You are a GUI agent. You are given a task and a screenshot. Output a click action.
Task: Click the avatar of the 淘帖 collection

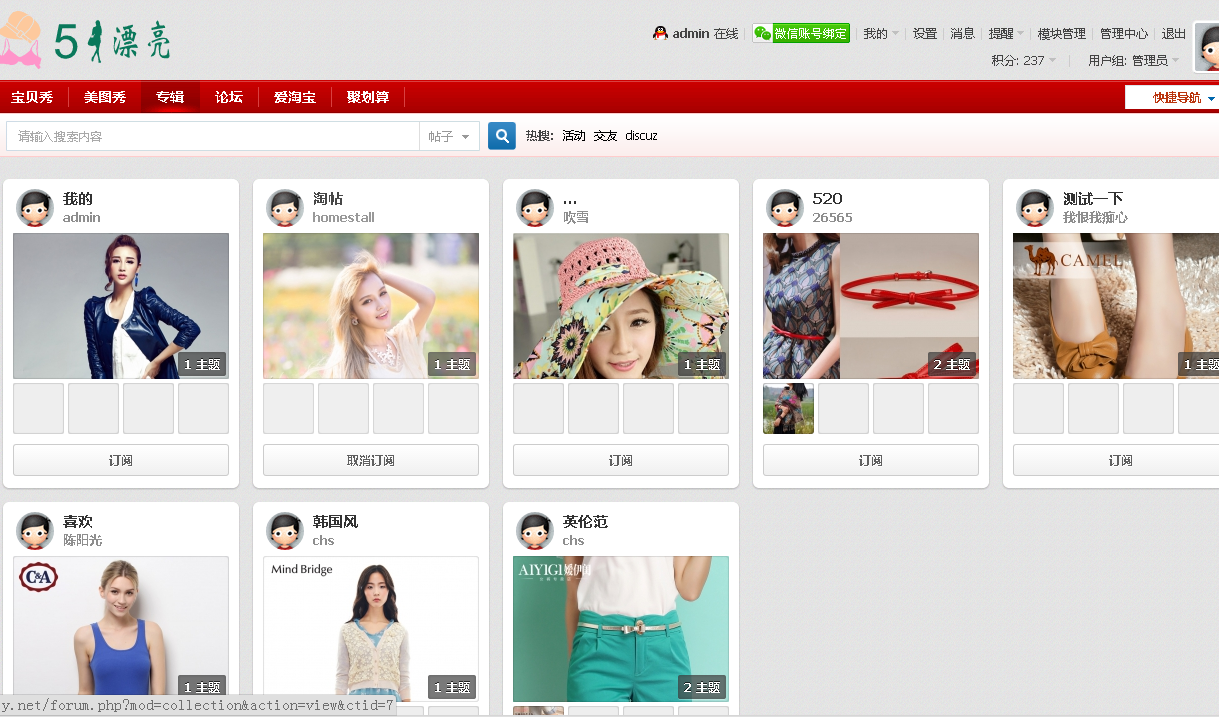pyautogui.click(x=285, y=207)
